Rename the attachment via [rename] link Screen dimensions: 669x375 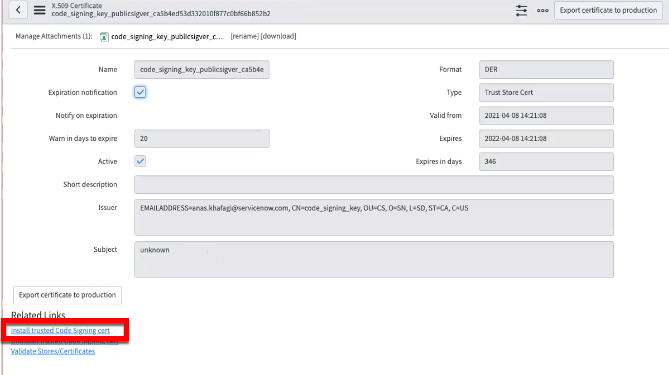coord(244,36)
